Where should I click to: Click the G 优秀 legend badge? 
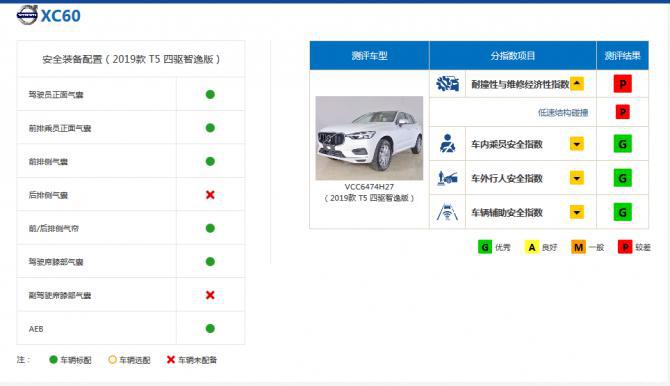pos(485,247)
